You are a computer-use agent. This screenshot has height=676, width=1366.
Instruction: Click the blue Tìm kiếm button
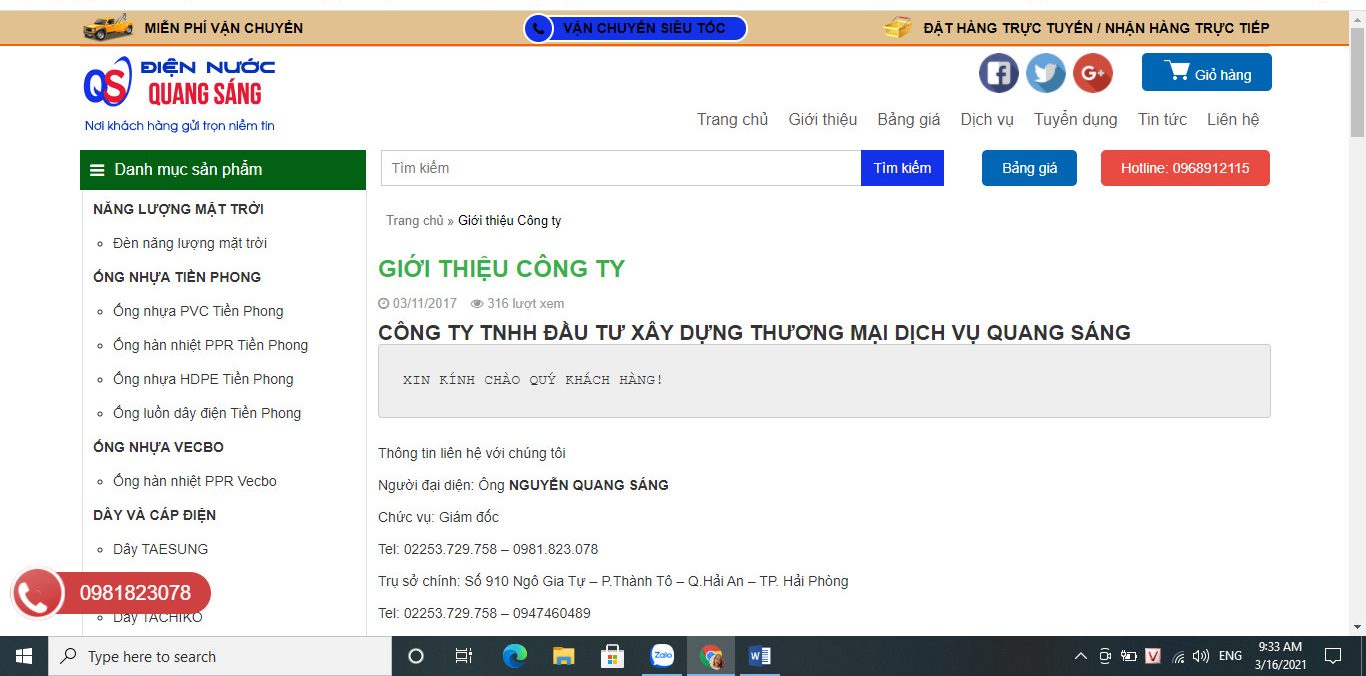point(902,168)
